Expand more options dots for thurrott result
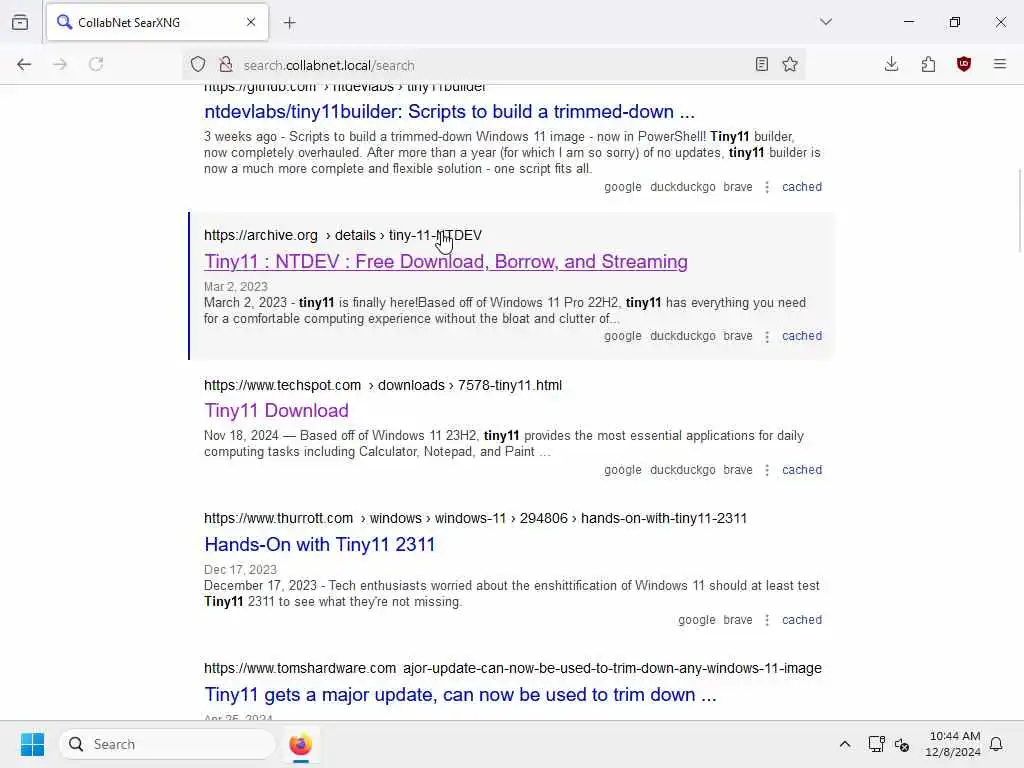1024x768 pixels. [x=767, y=620]
